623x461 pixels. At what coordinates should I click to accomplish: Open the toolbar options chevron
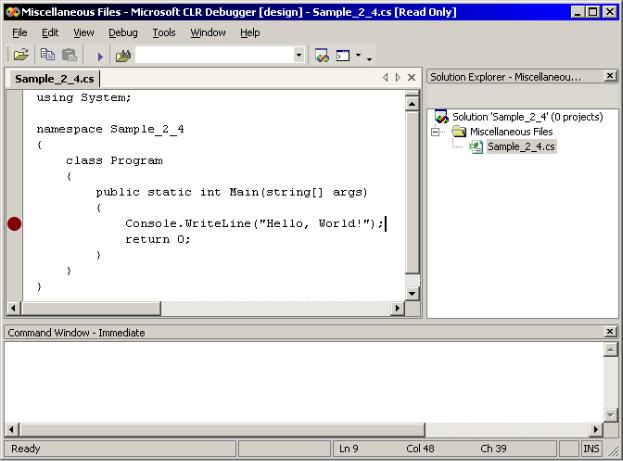(x=369, y=59)
